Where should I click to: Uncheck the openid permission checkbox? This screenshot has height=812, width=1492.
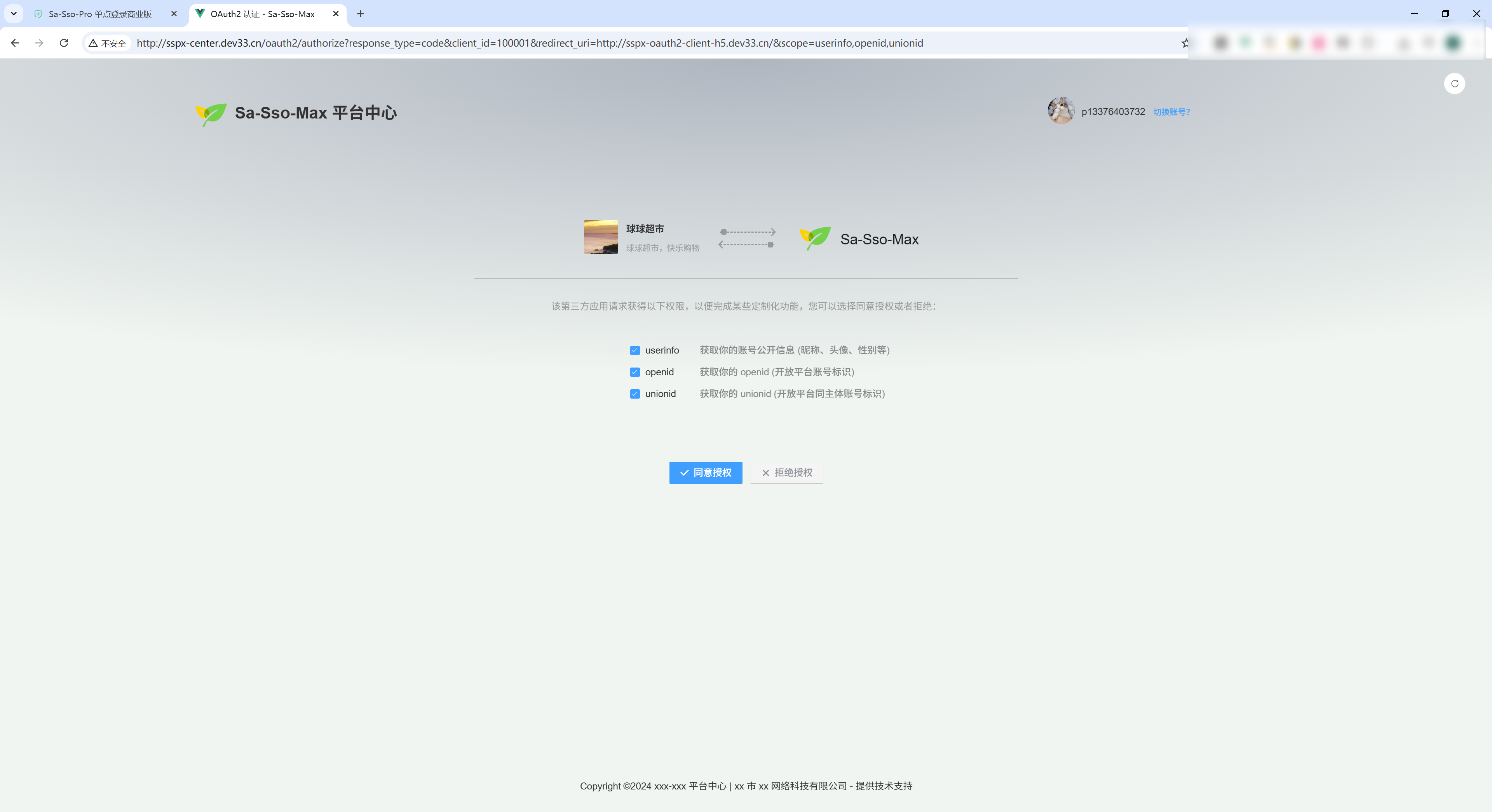tap(635, 372)
